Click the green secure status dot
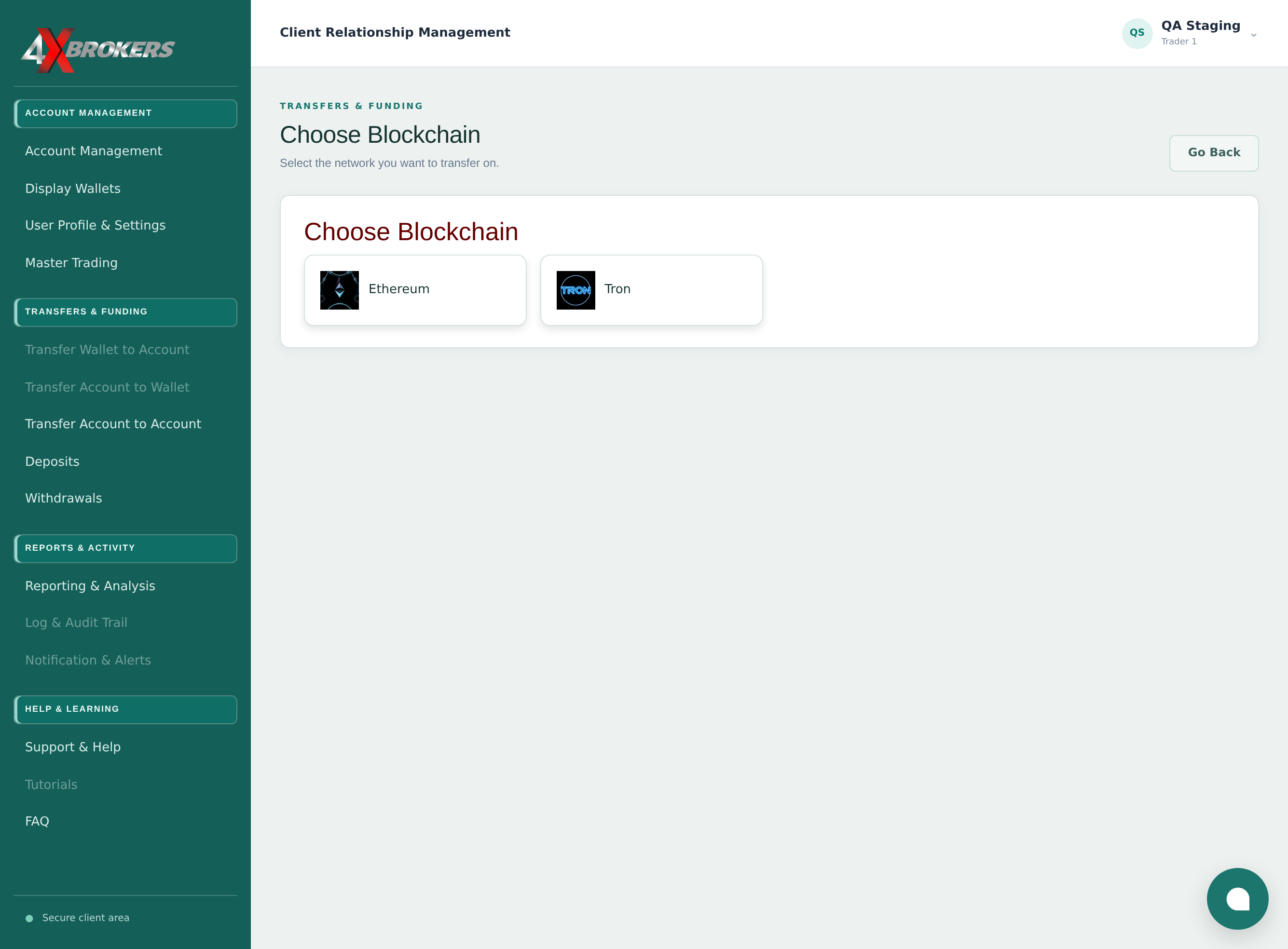This screenshot has width=1288, height=949. 29,919
